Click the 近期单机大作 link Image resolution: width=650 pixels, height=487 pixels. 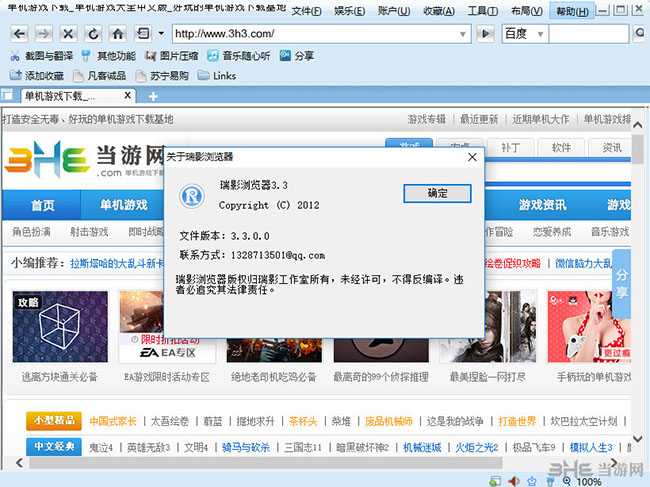coord(541,119)
